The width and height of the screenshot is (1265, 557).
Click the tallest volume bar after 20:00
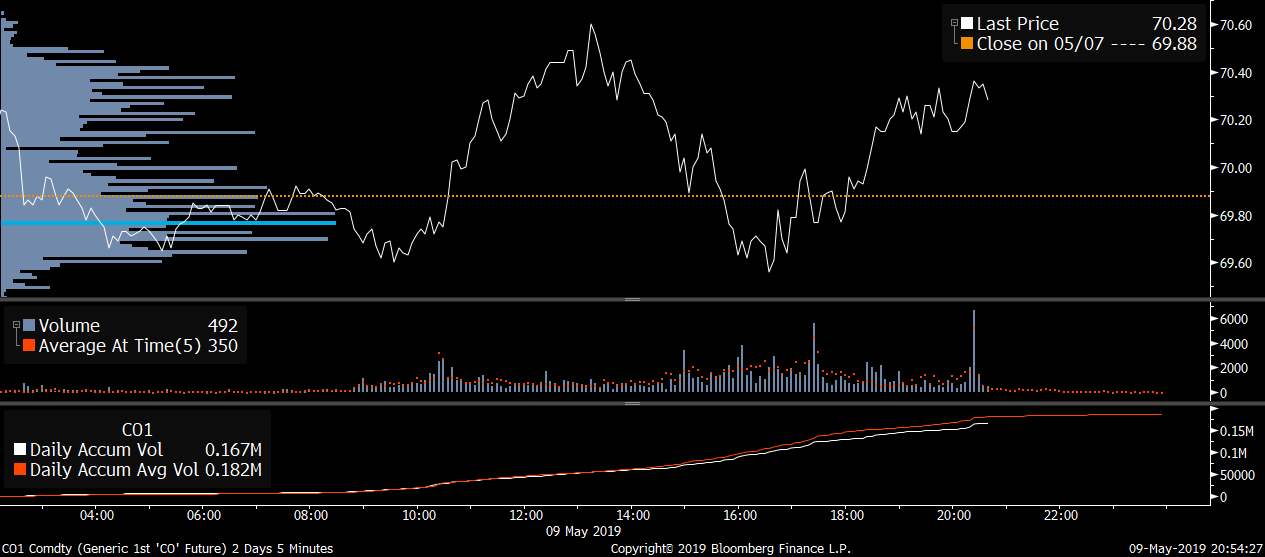[974, 351]
